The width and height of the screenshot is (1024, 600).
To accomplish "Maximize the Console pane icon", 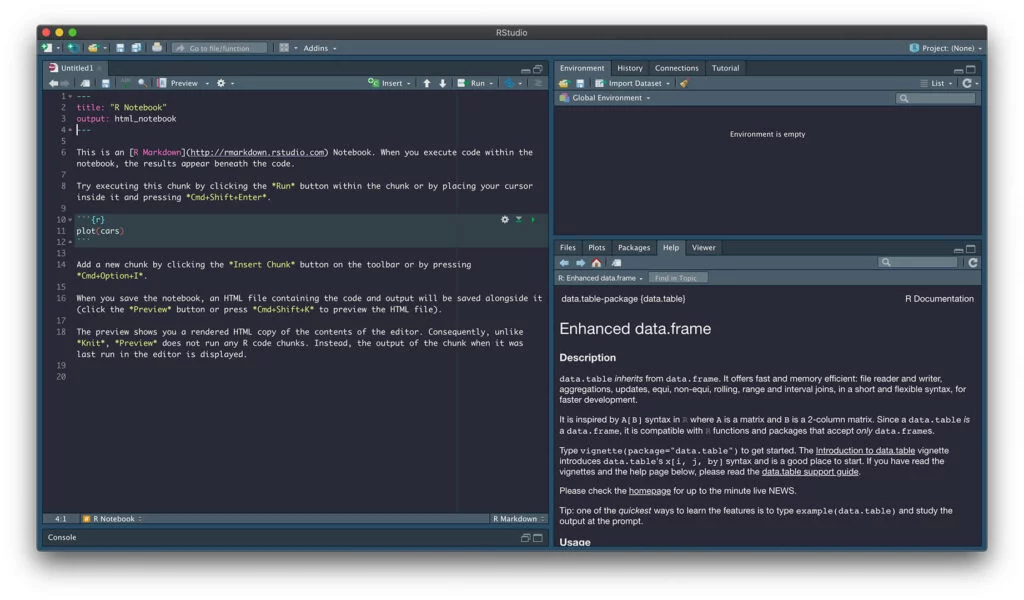I will [x=537, y=537].
